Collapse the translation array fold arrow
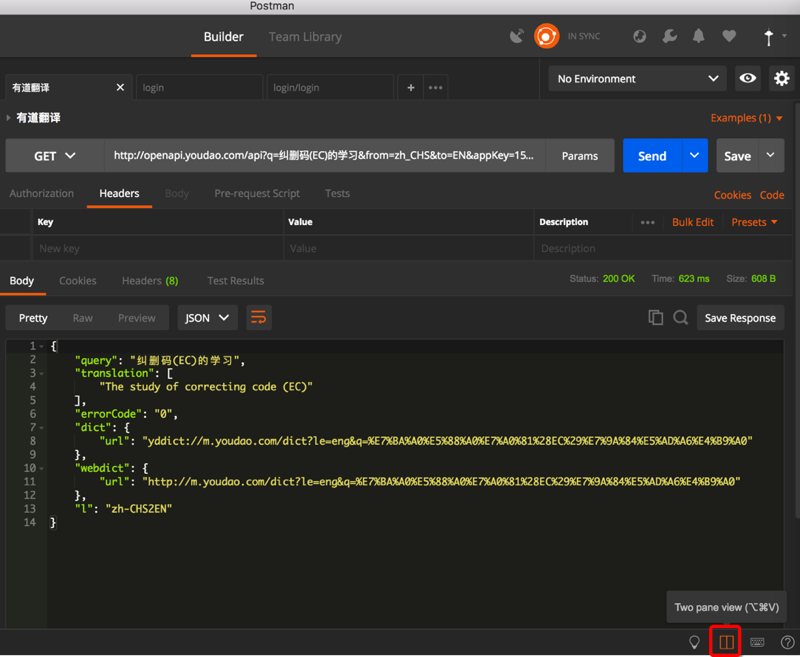800x657 pixels. [41, 374]
